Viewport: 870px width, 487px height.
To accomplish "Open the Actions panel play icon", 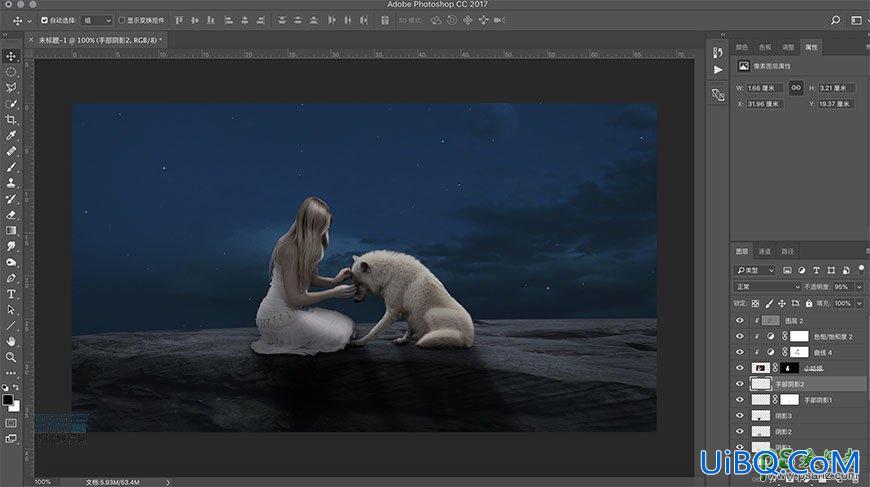I will tap(718, 70).
